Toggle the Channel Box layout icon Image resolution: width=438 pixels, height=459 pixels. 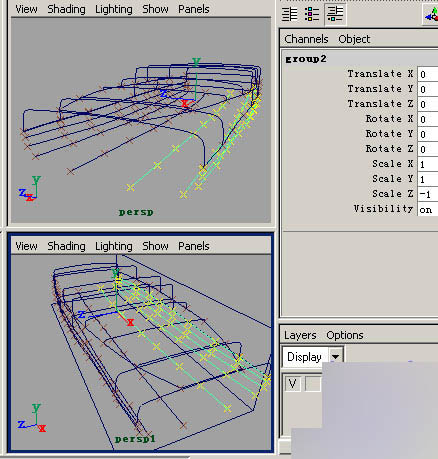coord(335,14)
